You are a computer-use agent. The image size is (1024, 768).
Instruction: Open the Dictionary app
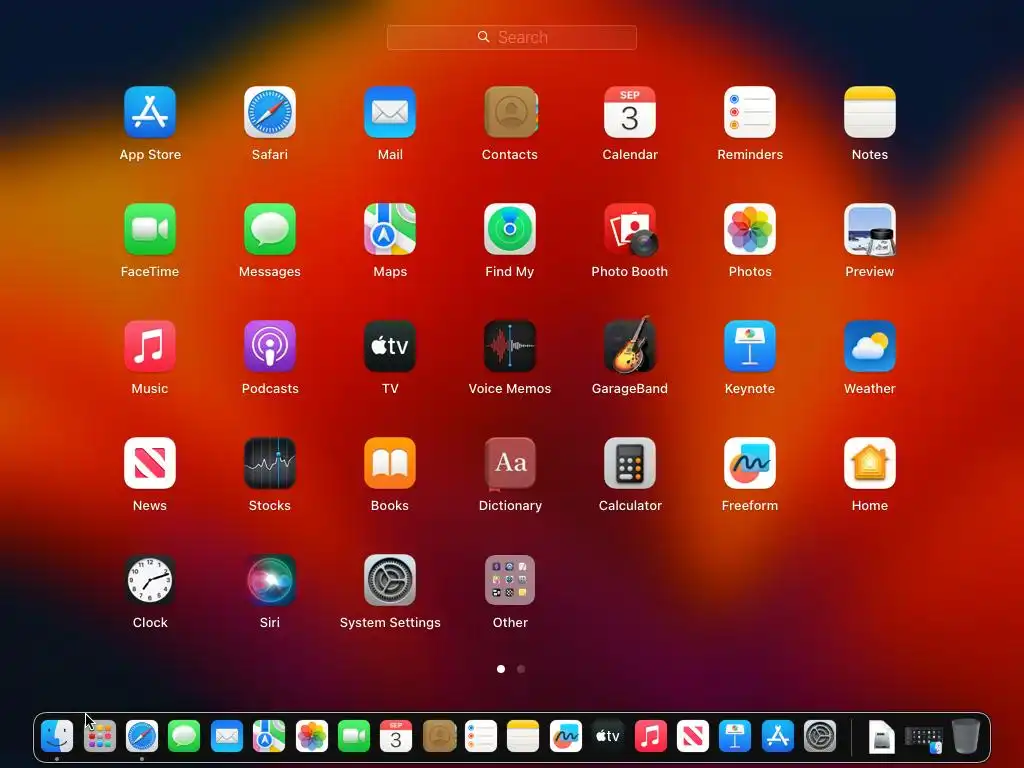[510, 463]
